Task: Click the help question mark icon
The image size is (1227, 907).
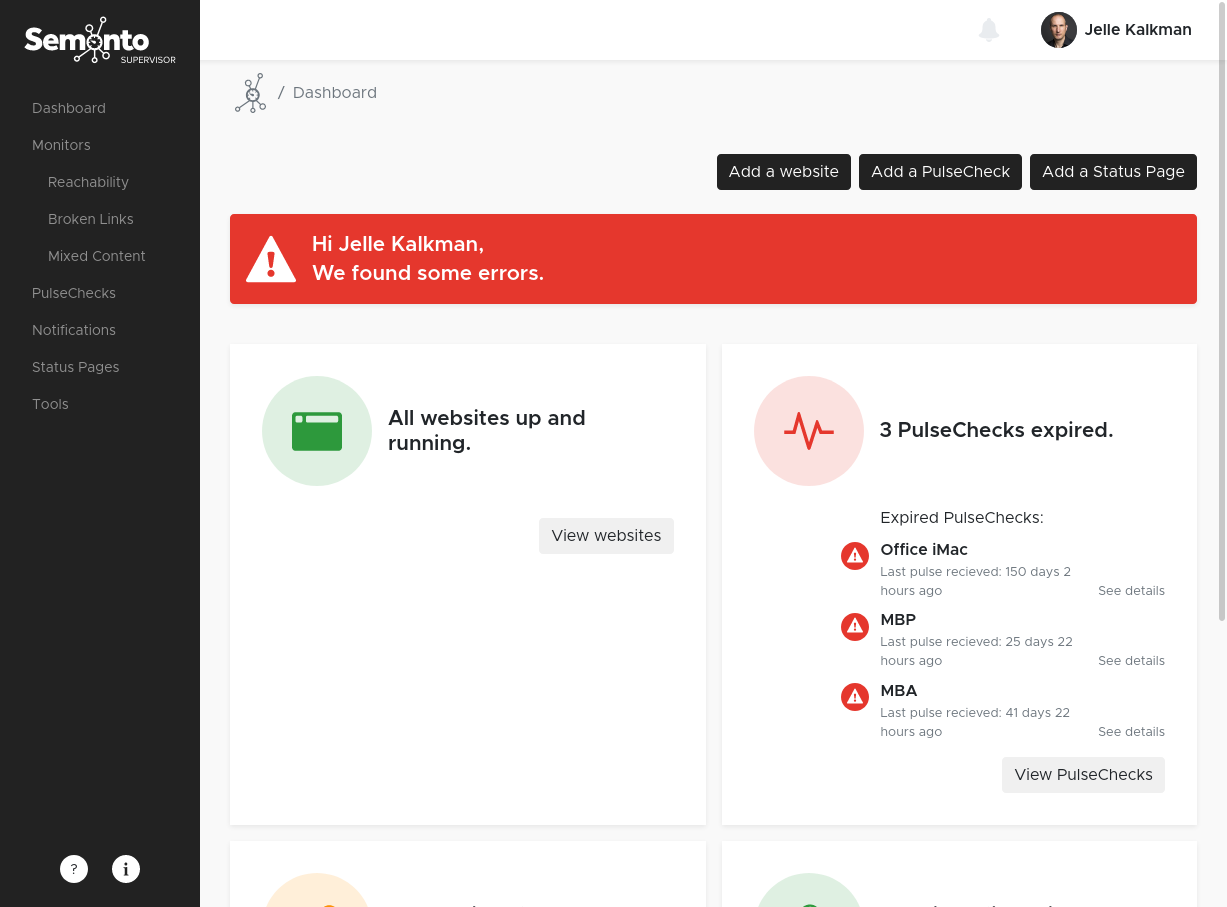Action: pyautogui.click(x=74, y=869)
